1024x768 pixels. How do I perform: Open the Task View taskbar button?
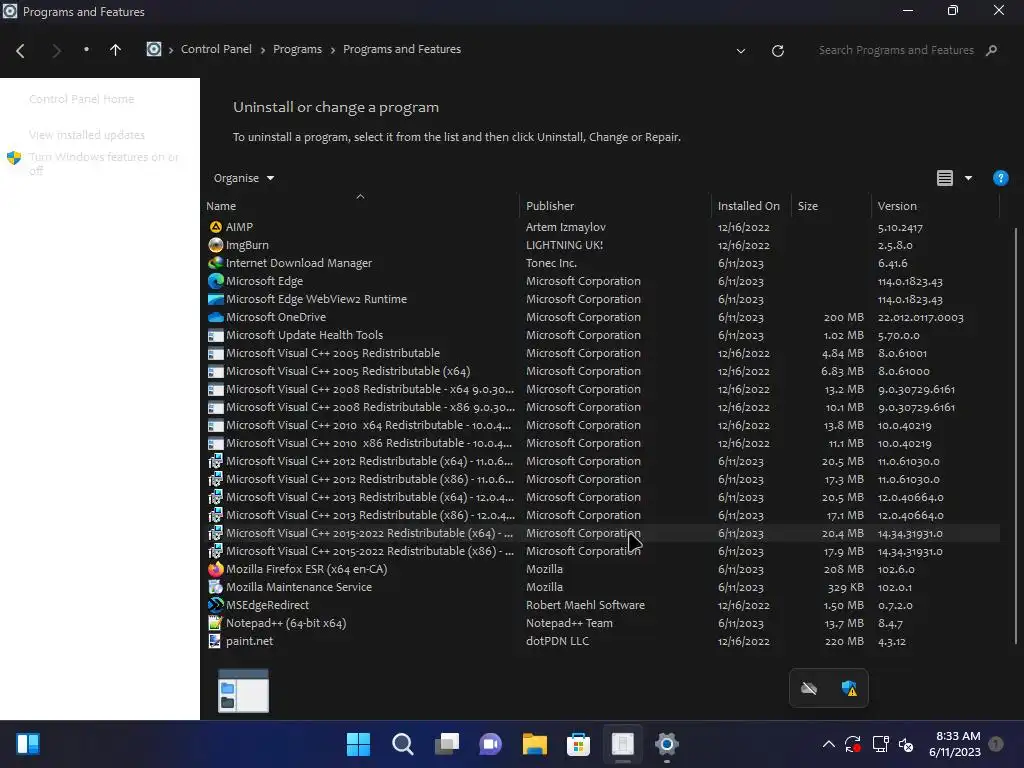447,744
